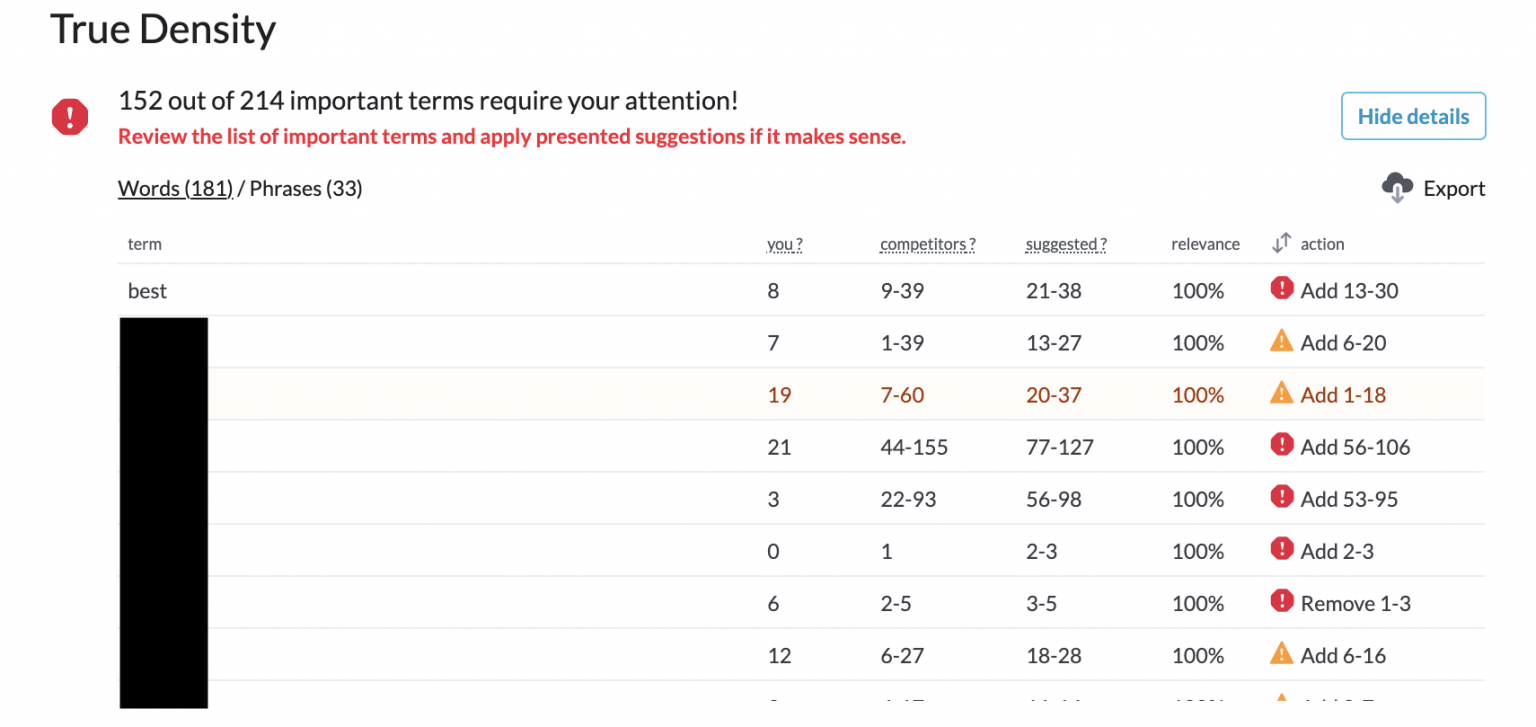The height and width of the screenshot is (727, 1536).
Task: Click the orange warning icon for Add 1-18
Action: click(x=1282, y=393)
